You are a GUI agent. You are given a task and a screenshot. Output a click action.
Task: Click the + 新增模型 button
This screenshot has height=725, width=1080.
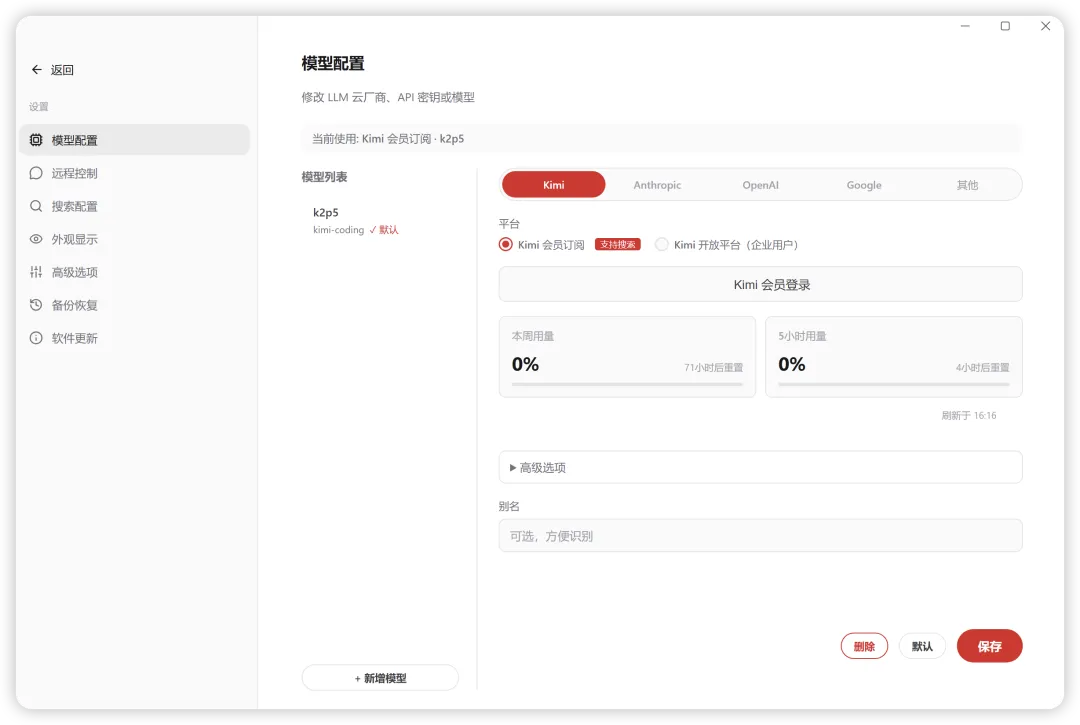(380, 677)
